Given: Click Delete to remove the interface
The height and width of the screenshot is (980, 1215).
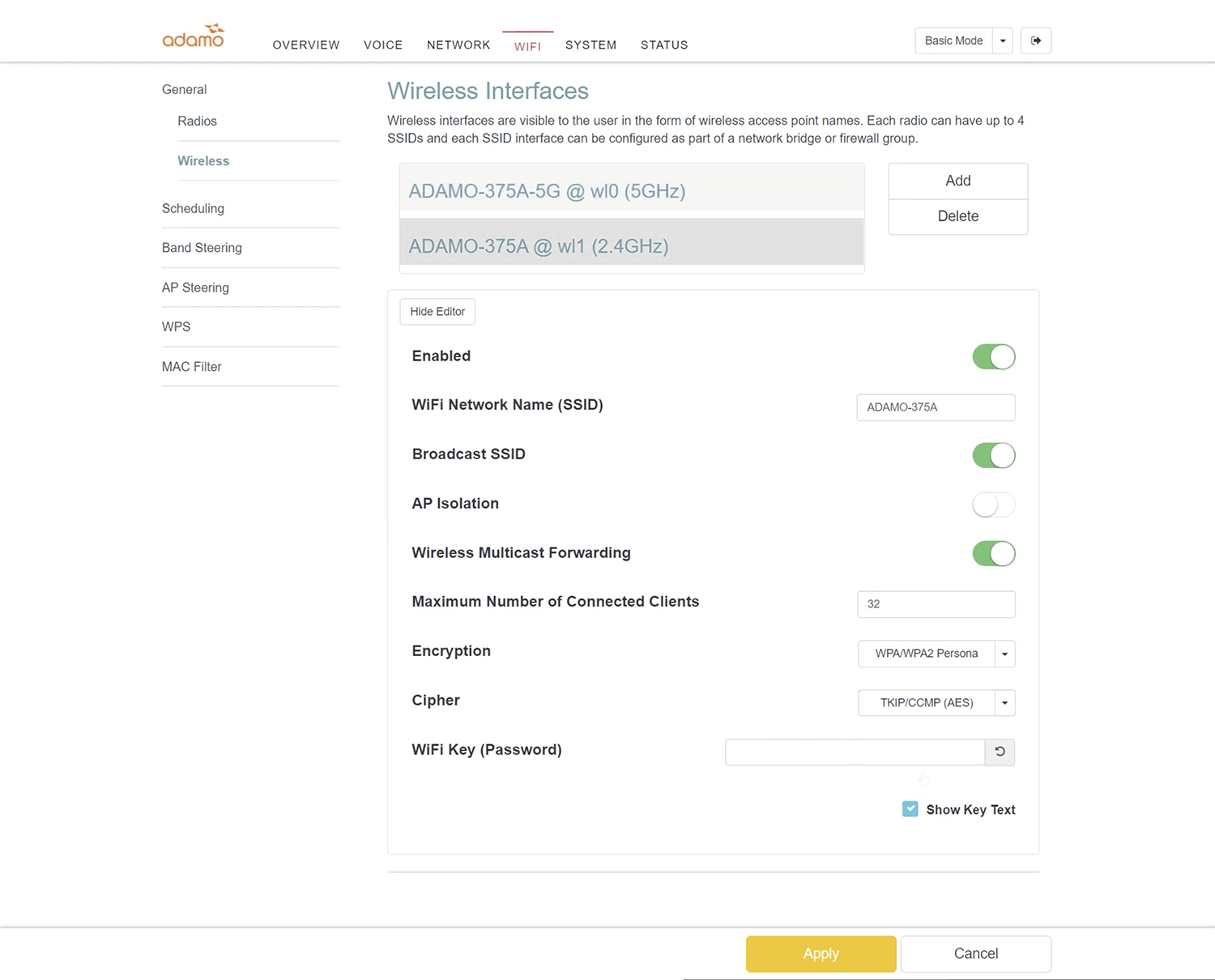Looking at the screenshot, I should coord(957,216).
